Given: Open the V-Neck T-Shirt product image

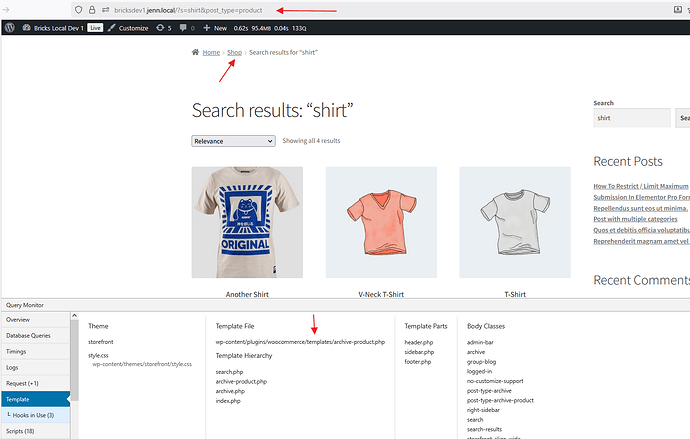Looking at the screenshot, I should click(381, 222).
